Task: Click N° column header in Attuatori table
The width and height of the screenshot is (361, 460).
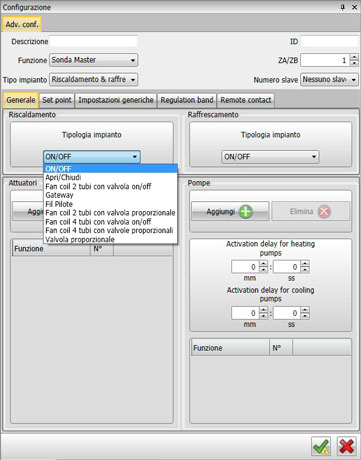Action: pyautogui.click(x=102, y=249)
